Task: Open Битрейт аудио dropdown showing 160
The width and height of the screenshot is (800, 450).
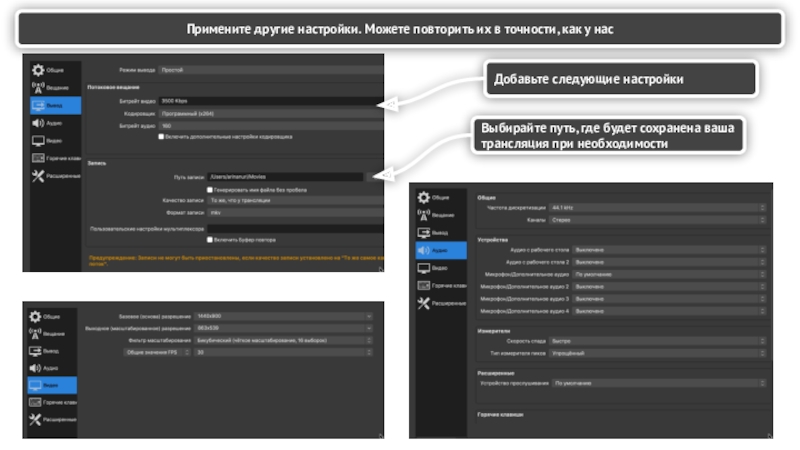Action: tap(271, 126)
